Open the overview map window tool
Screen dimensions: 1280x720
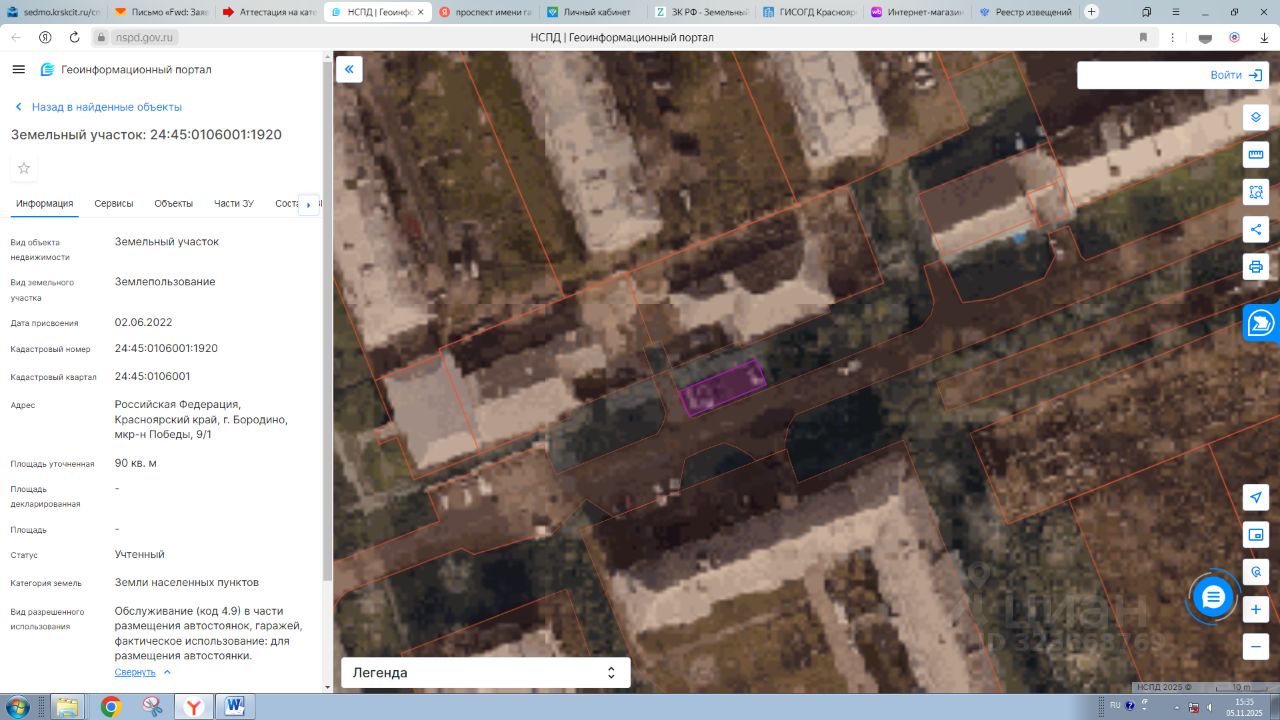click(1256, 535)
